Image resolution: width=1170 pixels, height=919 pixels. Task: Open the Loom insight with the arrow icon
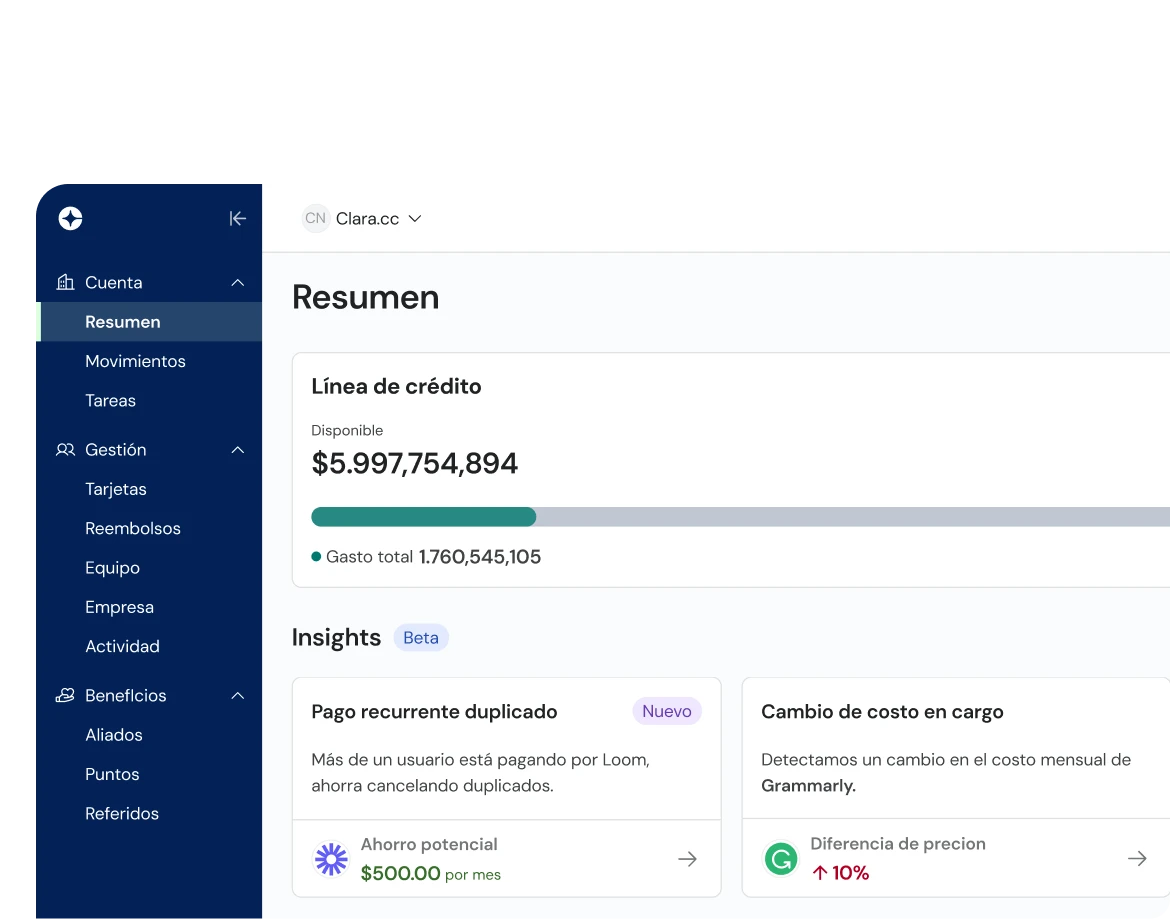(x=687, y=858)
